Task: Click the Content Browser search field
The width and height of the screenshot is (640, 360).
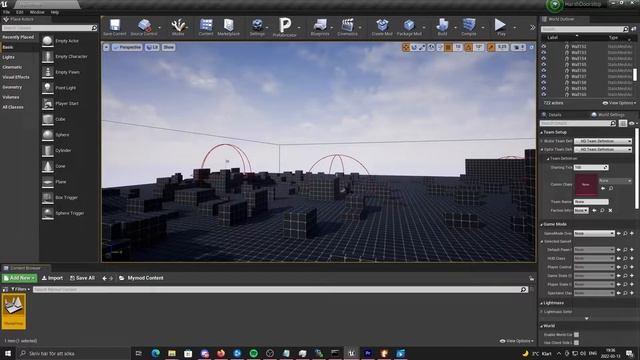Action: click(280, 289)
